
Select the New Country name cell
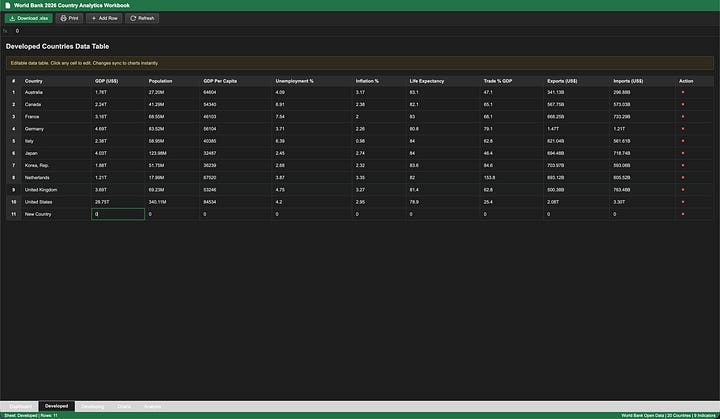click(56, 214)
